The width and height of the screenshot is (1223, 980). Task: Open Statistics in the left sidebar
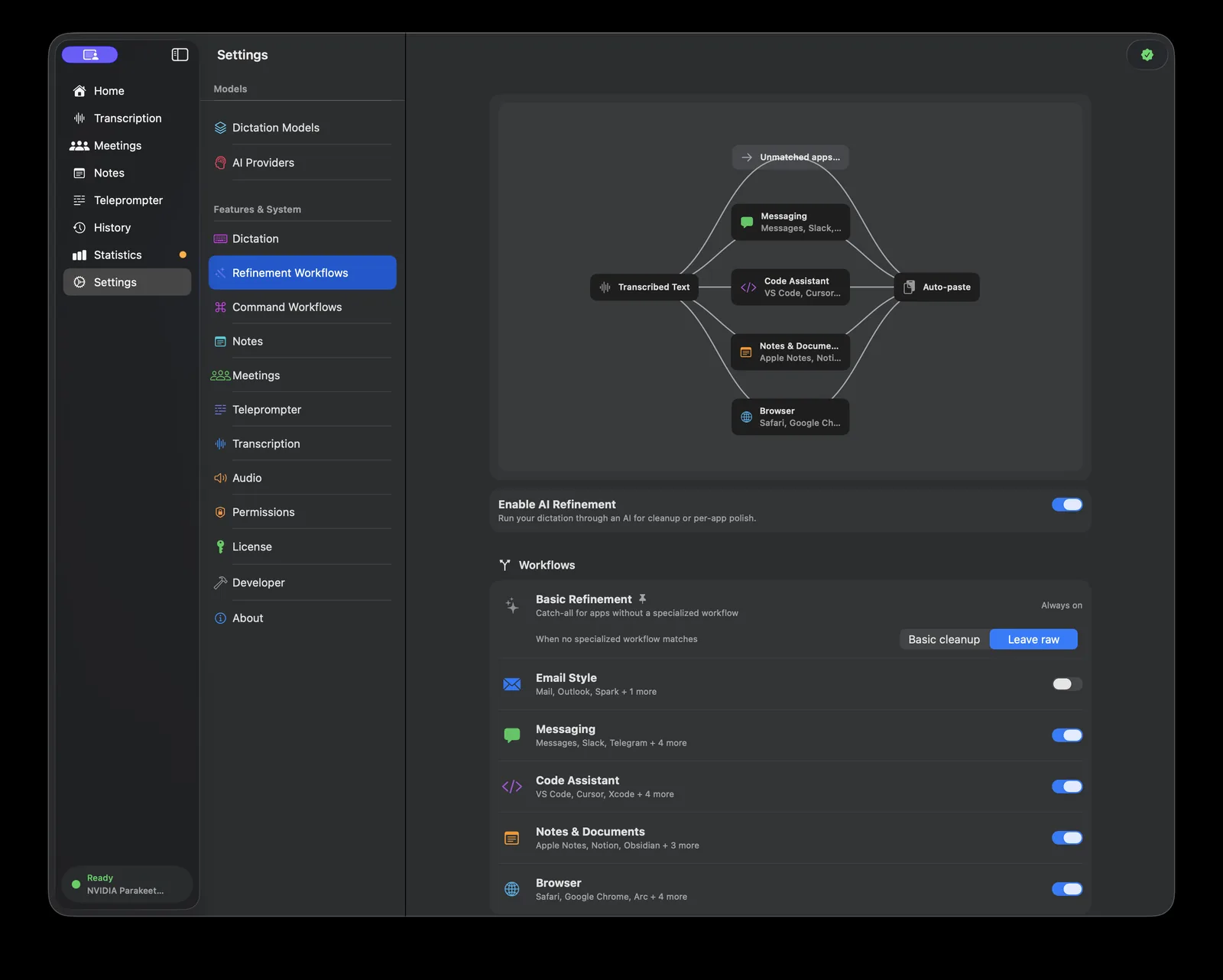point(127,255)
